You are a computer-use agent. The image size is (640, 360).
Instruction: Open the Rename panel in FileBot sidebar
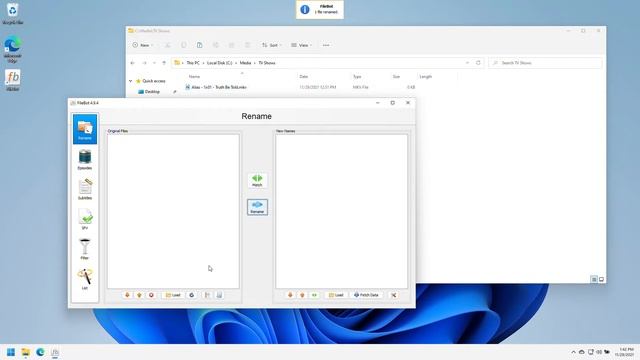click(85, 129)
